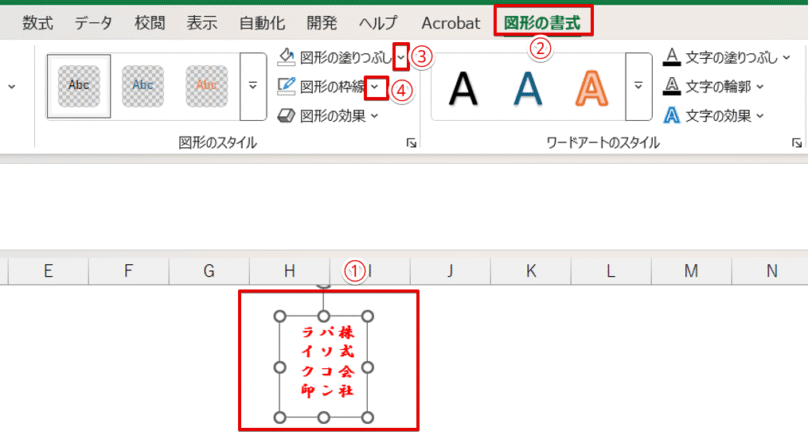Switch to the 開発 tab
The width and height of the screenshot is (812, 439).
pos(322,23)
